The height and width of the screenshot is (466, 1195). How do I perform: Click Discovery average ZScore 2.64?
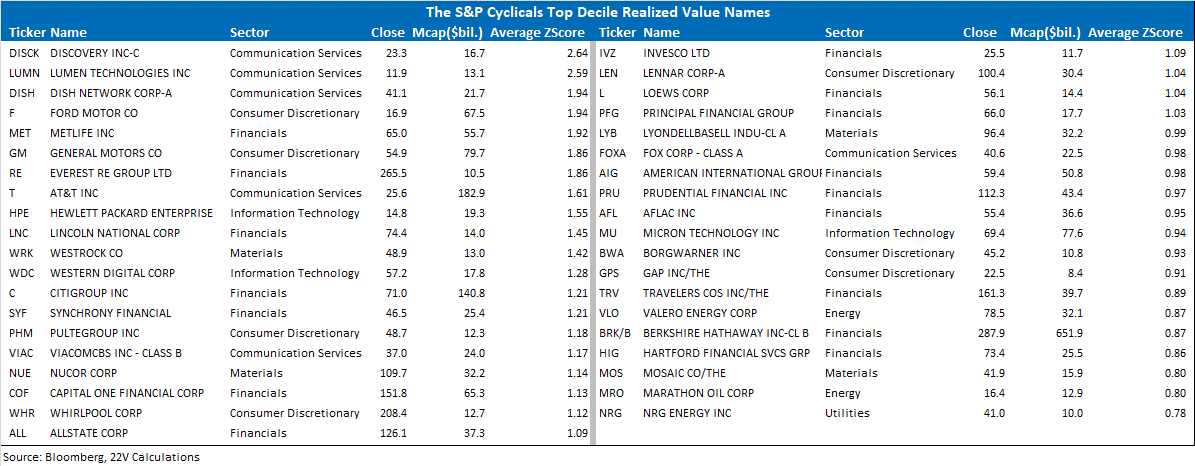tap(576, 53)
